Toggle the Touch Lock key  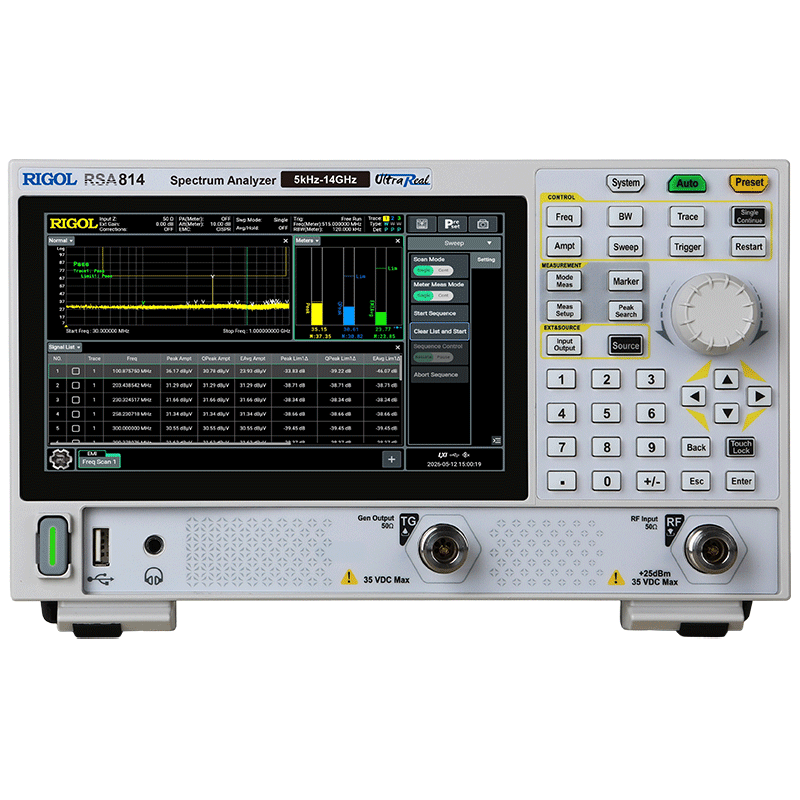pos(741,447)
